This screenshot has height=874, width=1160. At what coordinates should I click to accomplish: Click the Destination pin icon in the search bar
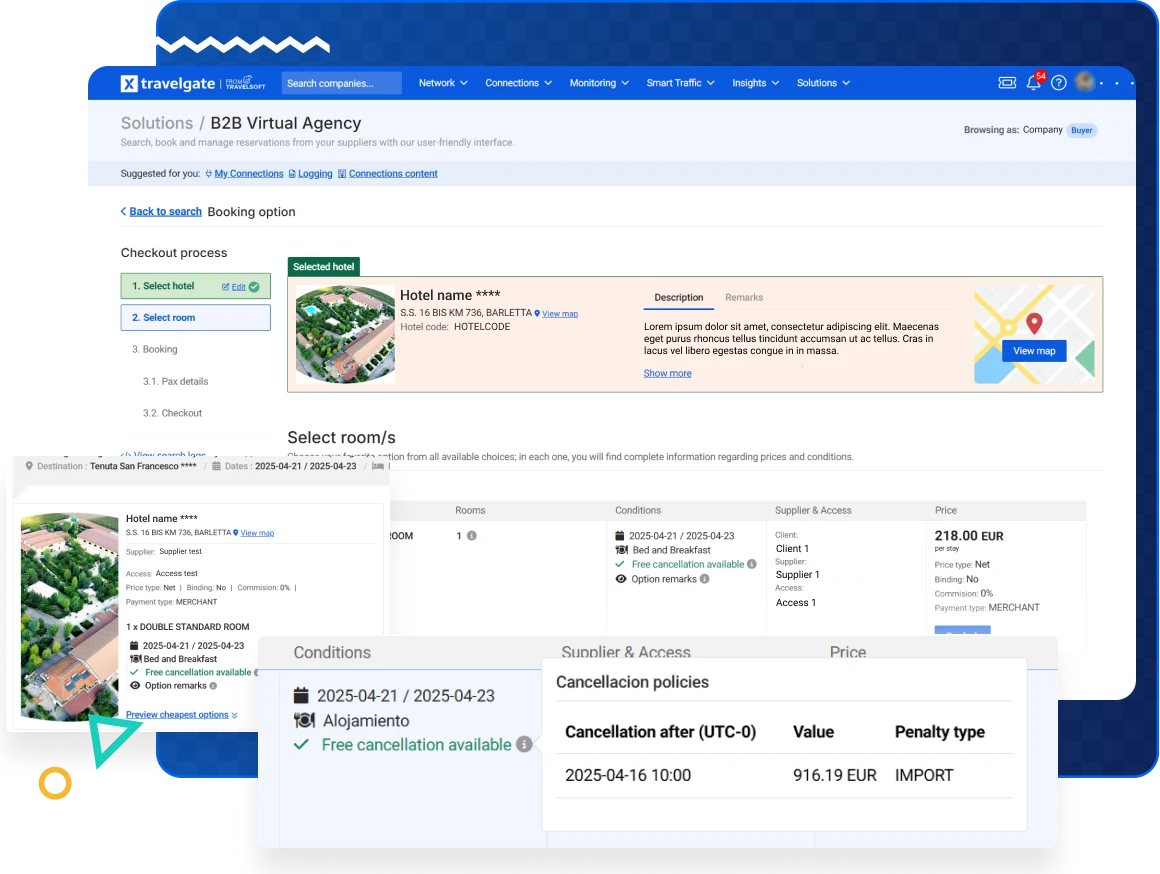click(30, 466)
